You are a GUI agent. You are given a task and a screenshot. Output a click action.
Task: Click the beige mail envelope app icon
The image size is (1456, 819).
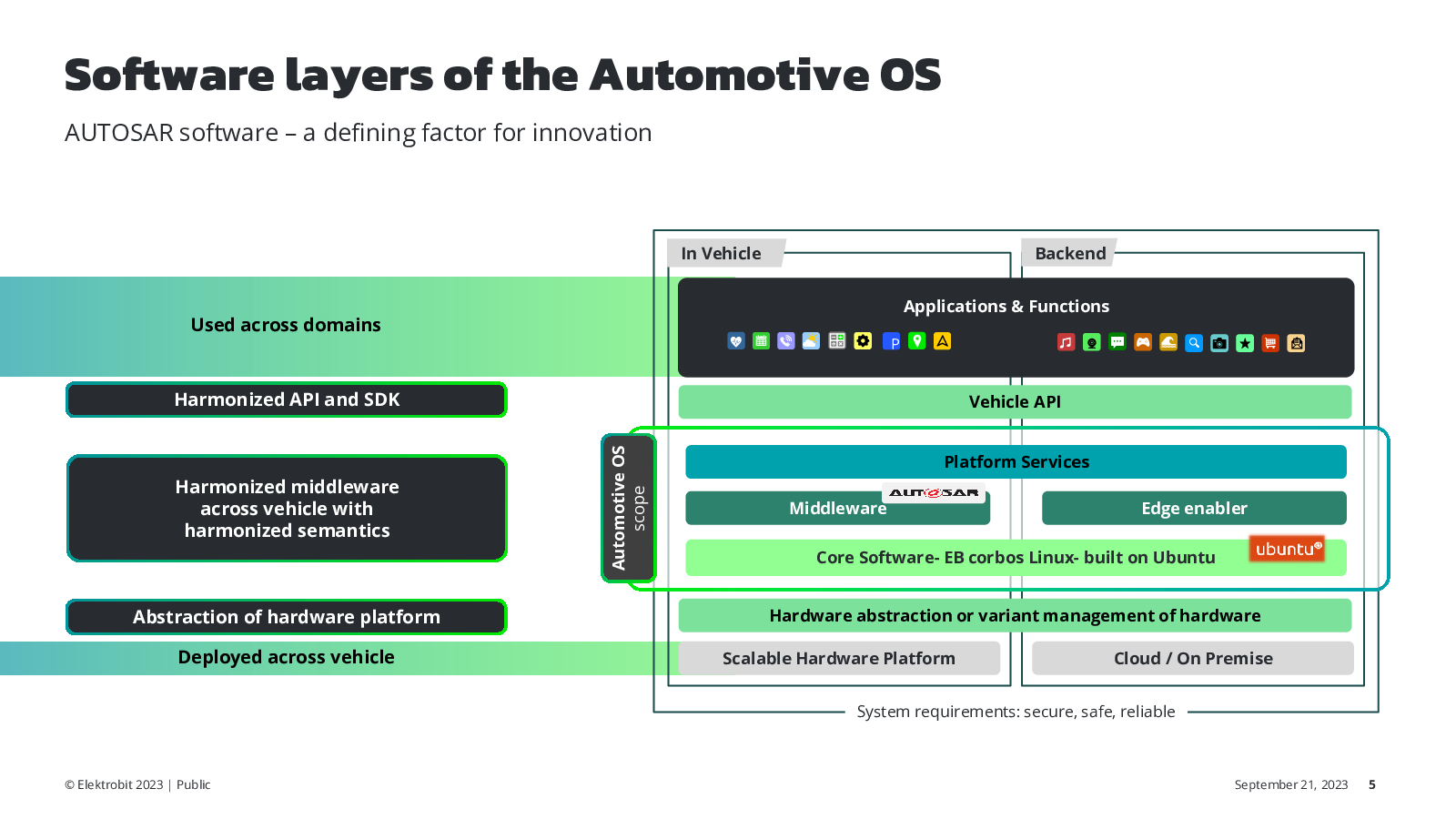1297,343
